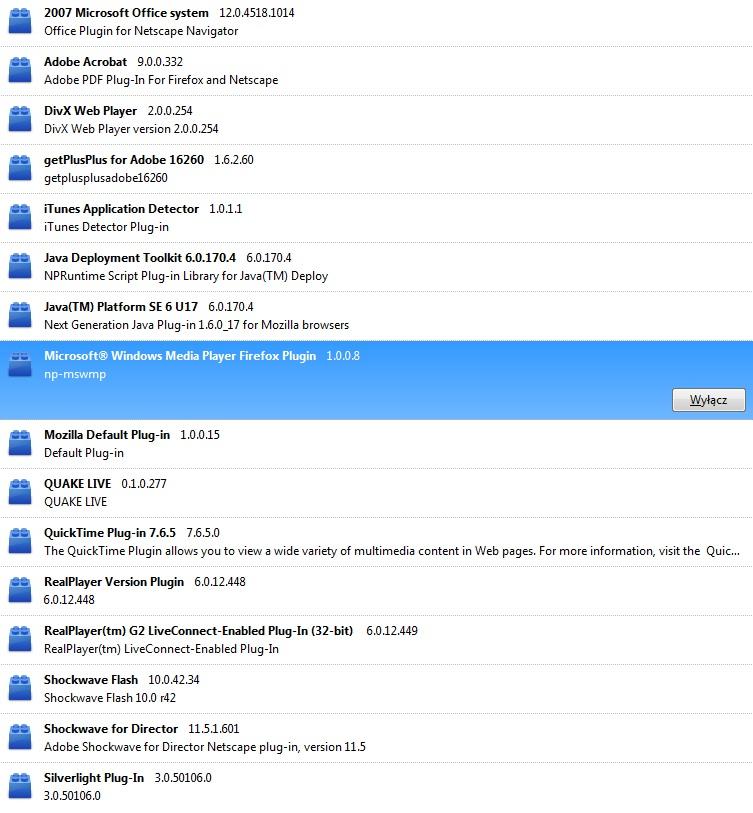Click the getPlusPlus for Adobe plugin icon
The height and width of the screenshot is (813, 753).
(20, 168)
